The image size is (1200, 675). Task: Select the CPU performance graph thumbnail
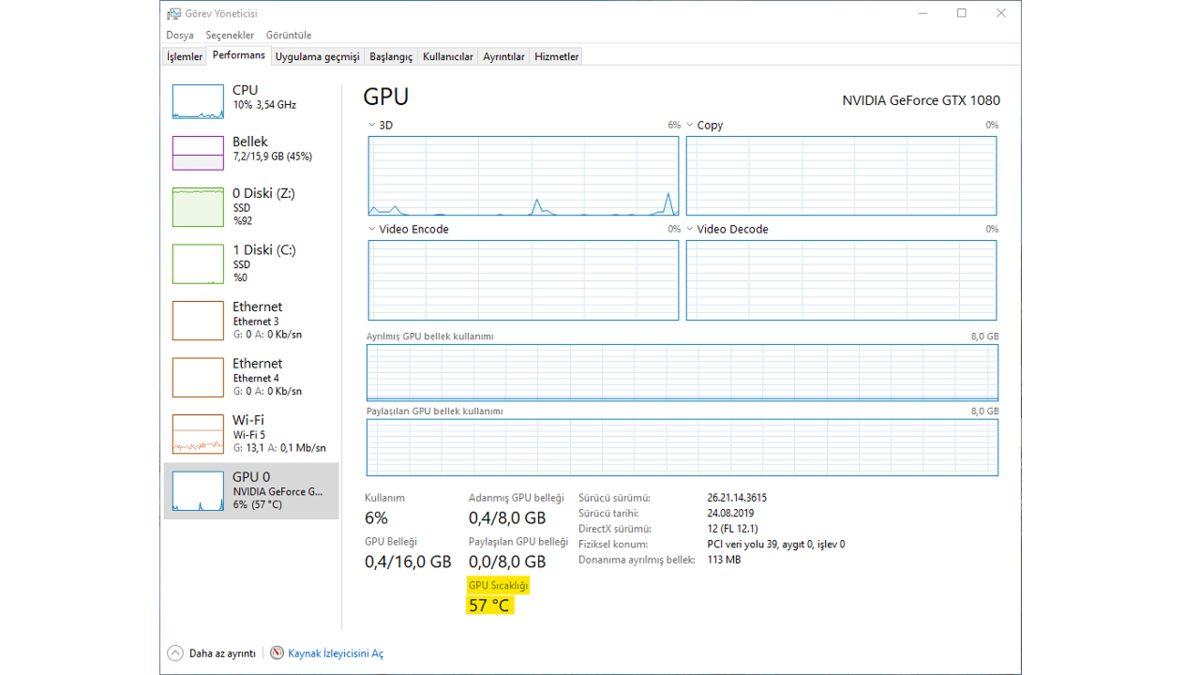(x=198, y=102)
